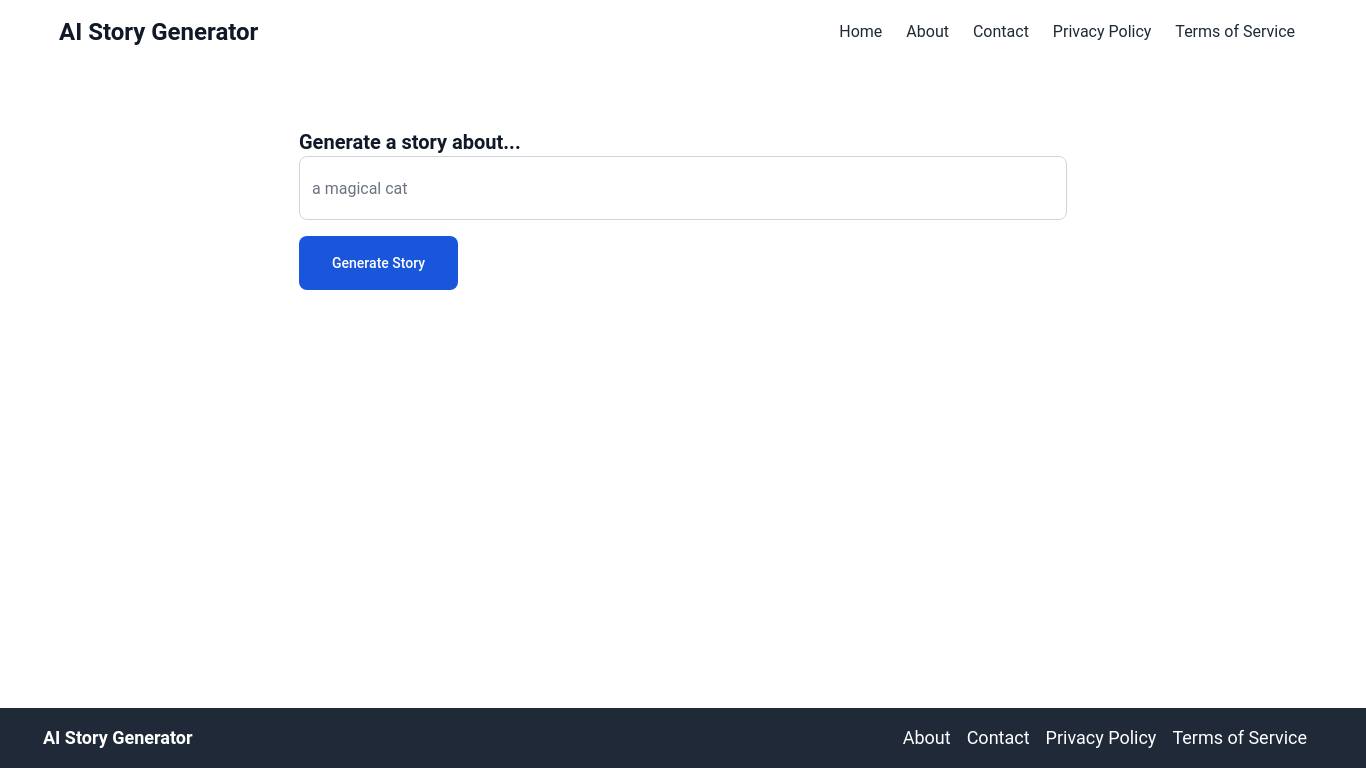1366x768 pixels.
Task: Click the last footer navigation entry
Action: click(1239, 738)
